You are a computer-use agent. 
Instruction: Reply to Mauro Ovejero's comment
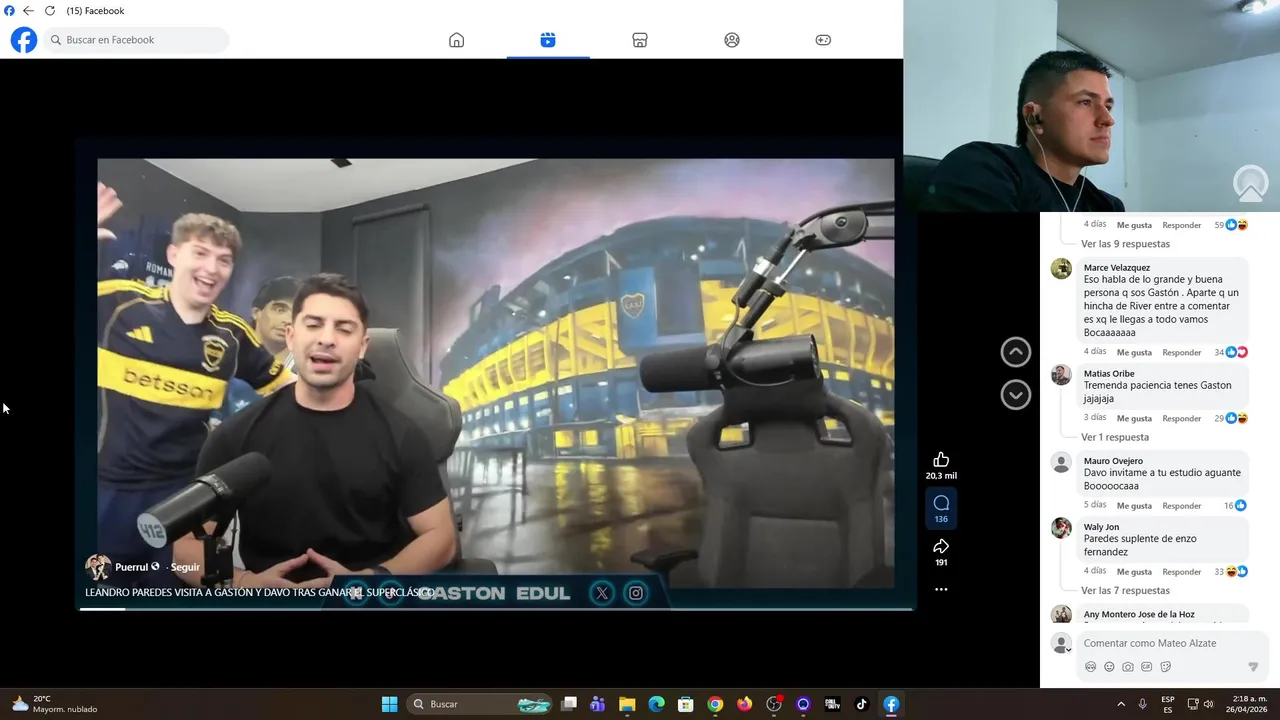tap(1182, 505)
